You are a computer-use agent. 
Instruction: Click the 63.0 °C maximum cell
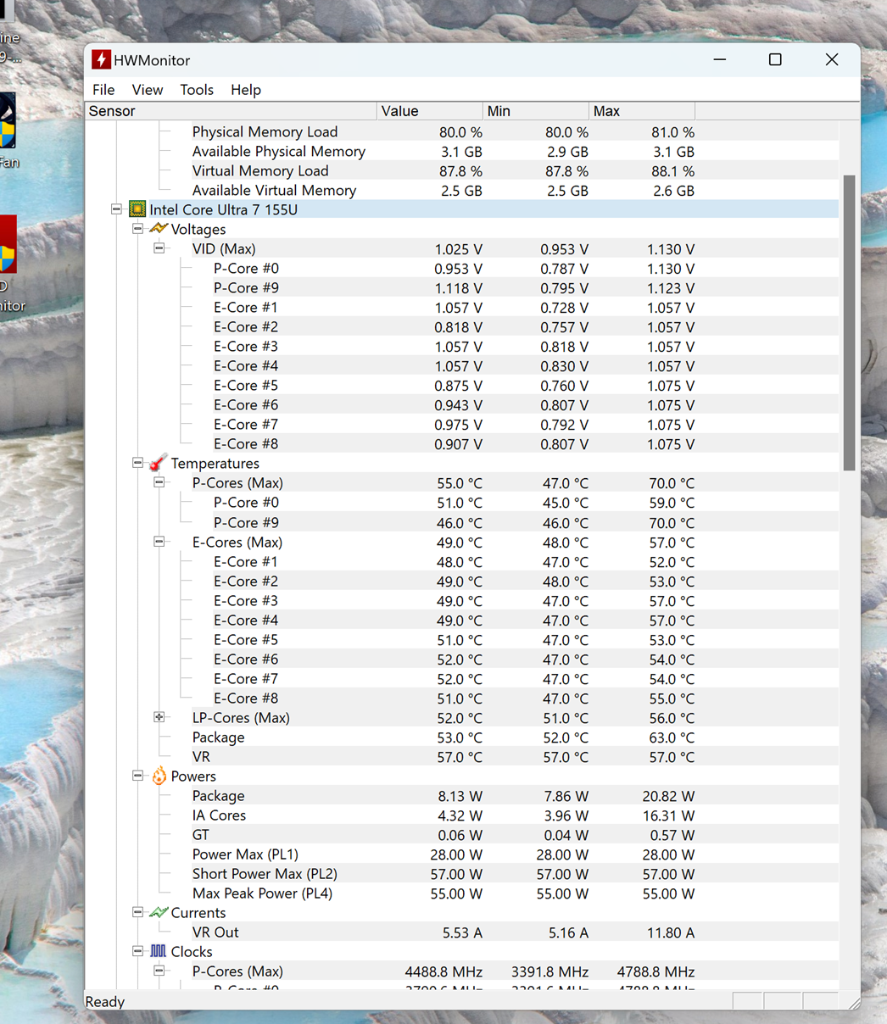[671, 737]
